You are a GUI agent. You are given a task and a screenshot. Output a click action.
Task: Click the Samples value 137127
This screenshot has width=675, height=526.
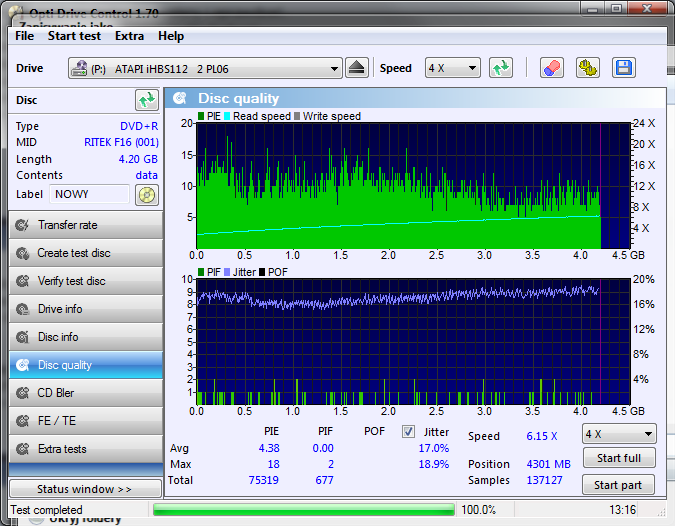[545, 480]
